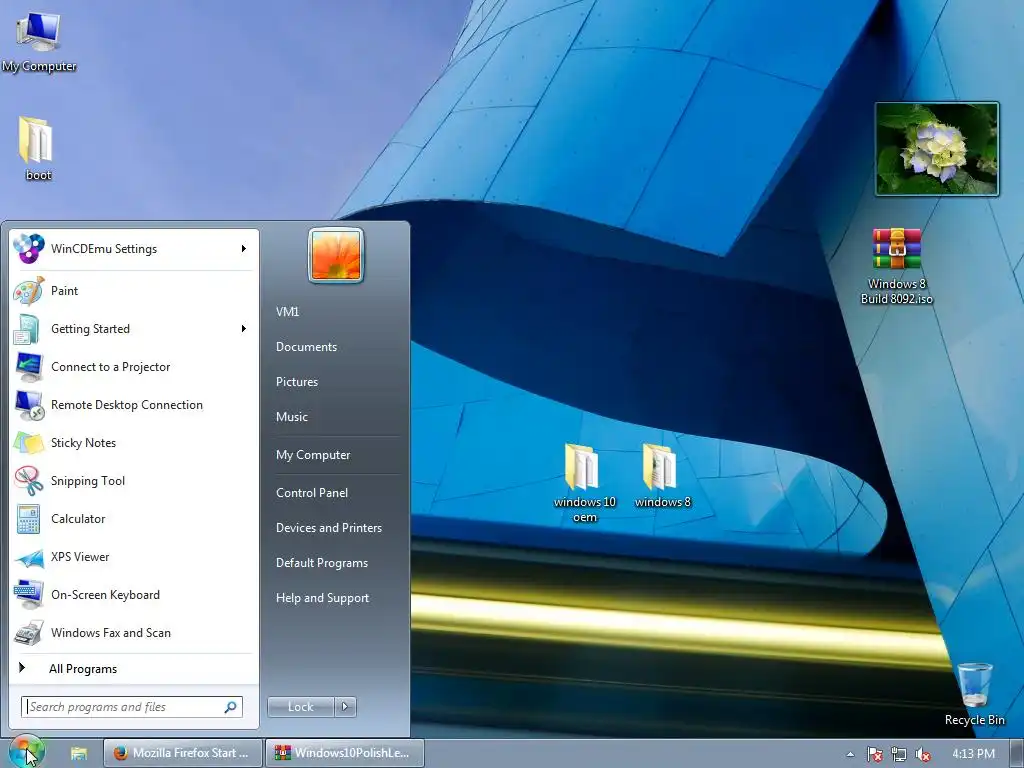
Task: Open VM1 user folder
Action: pos(287,312)
